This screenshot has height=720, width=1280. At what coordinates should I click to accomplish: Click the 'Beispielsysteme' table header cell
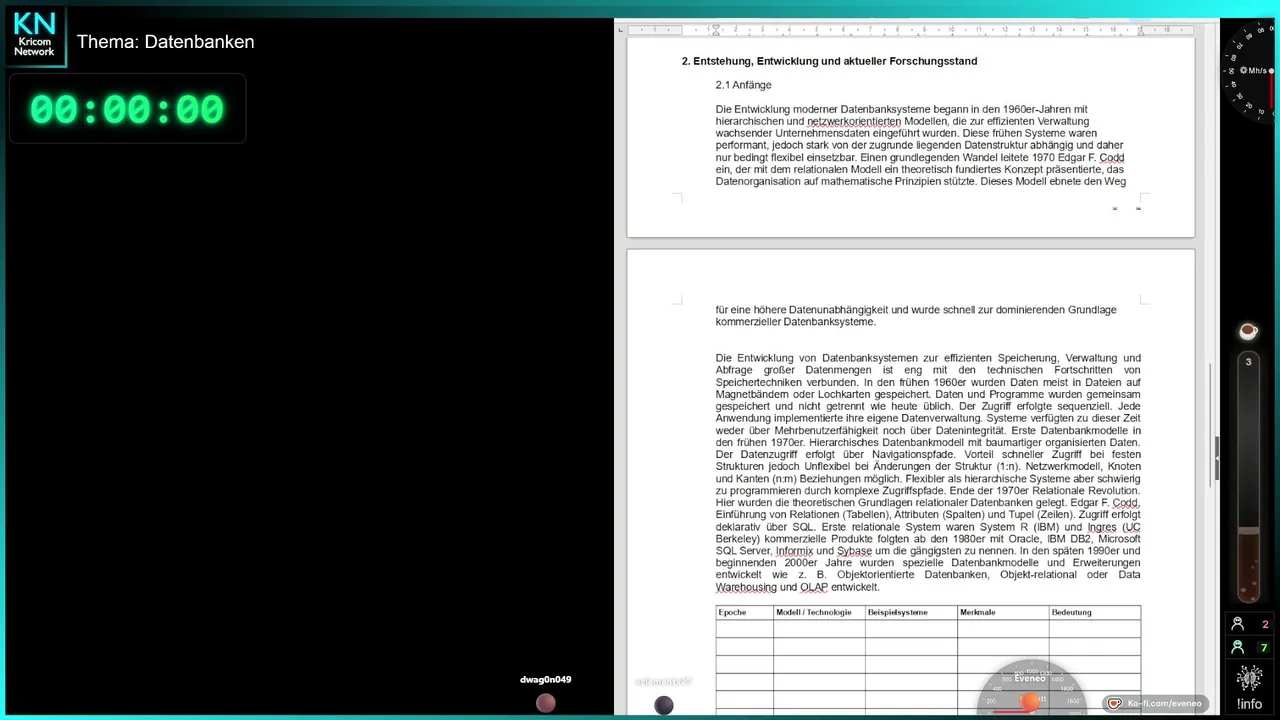[x=911, y=612]
